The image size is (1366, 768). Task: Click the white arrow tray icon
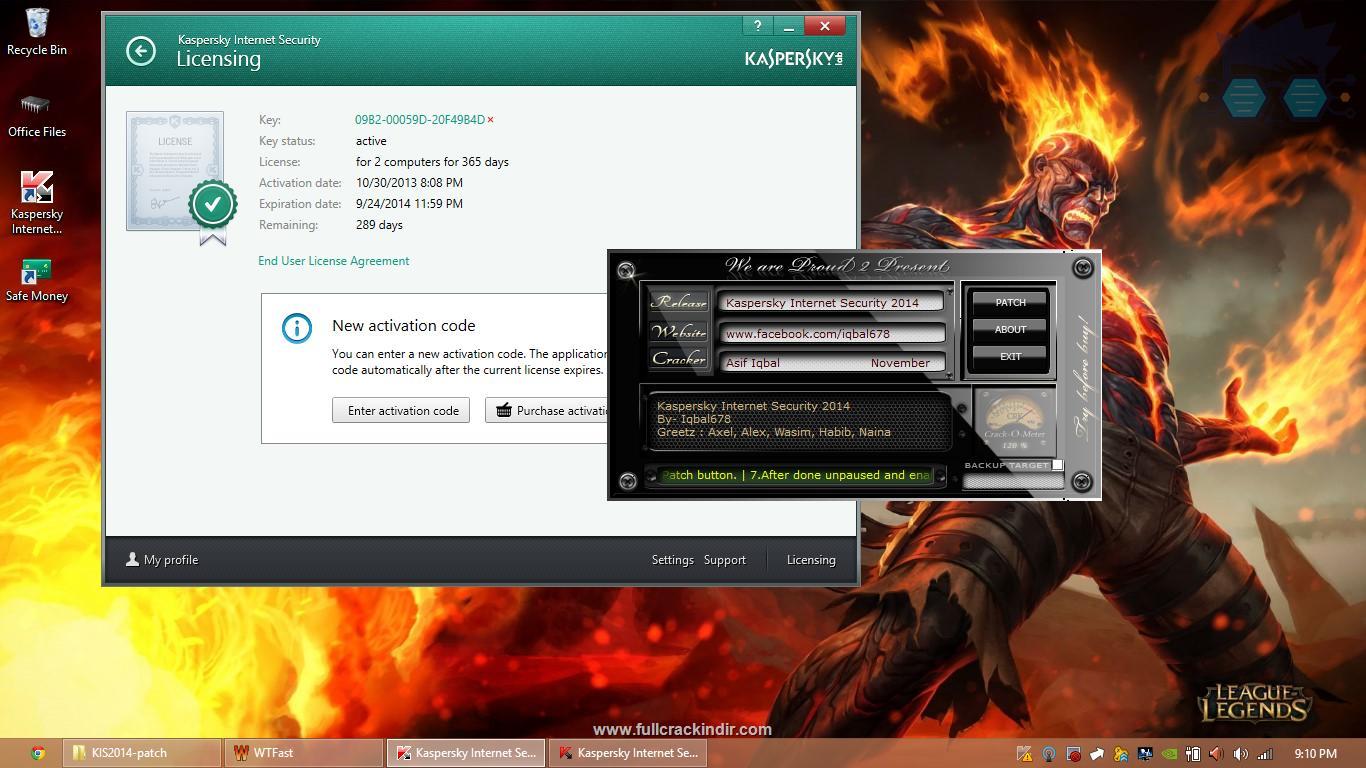(1097, 754)
